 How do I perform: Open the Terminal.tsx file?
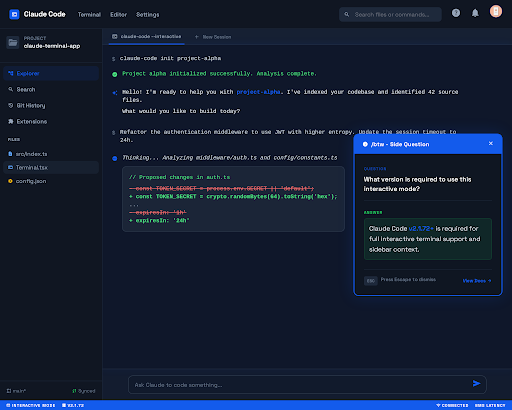(x=51, y=167)
